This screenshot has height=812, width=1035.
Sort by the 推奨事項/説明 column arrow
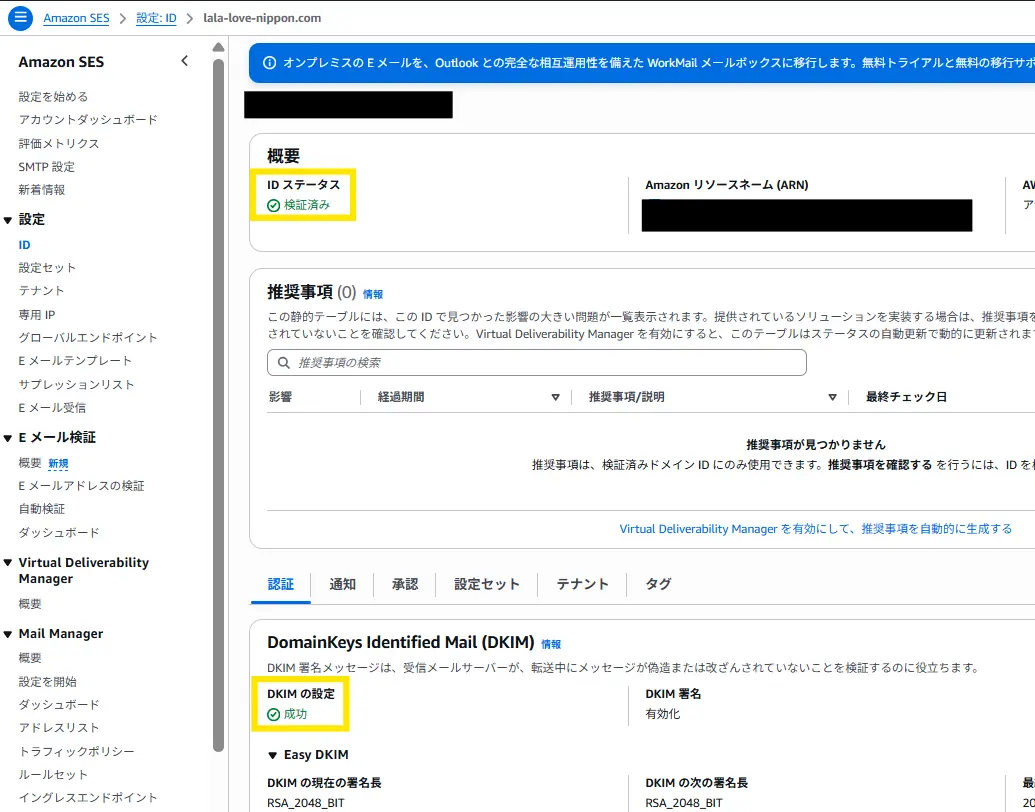(832, 397)
